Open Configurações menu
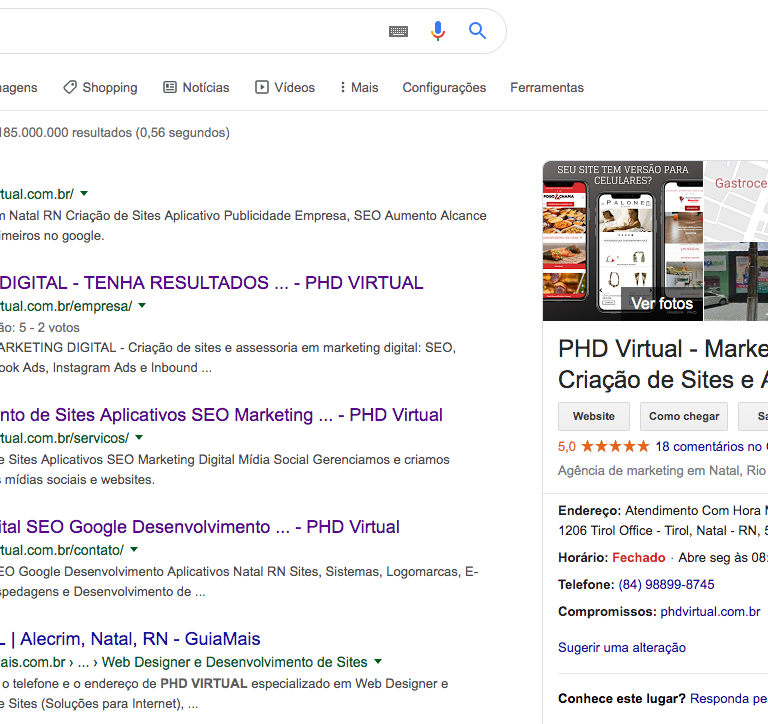 tap(444, 87)
